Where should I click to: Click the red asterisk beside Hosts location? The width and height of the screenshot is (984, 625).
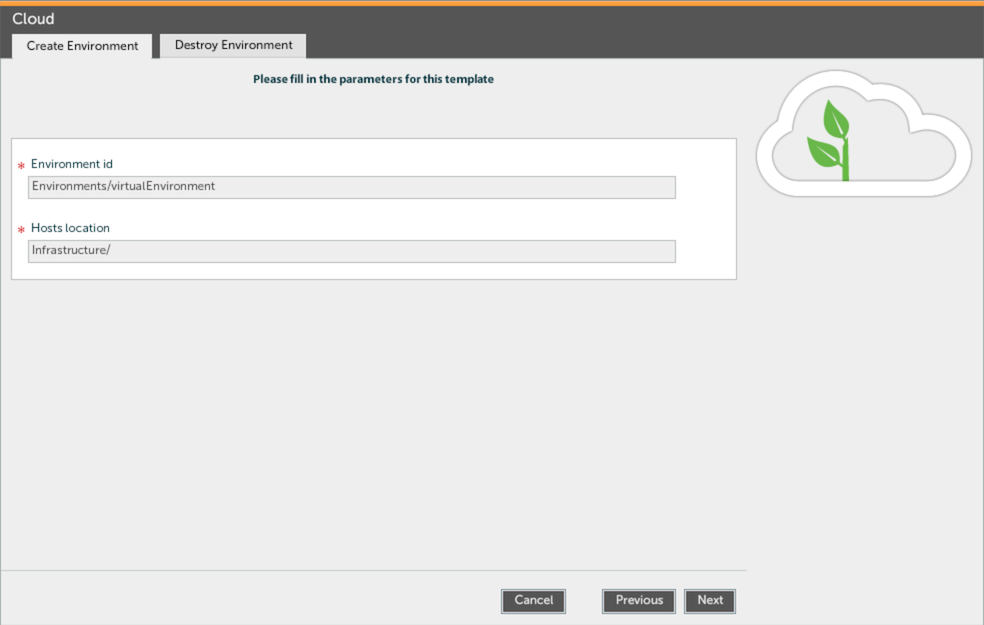(20, 230)
